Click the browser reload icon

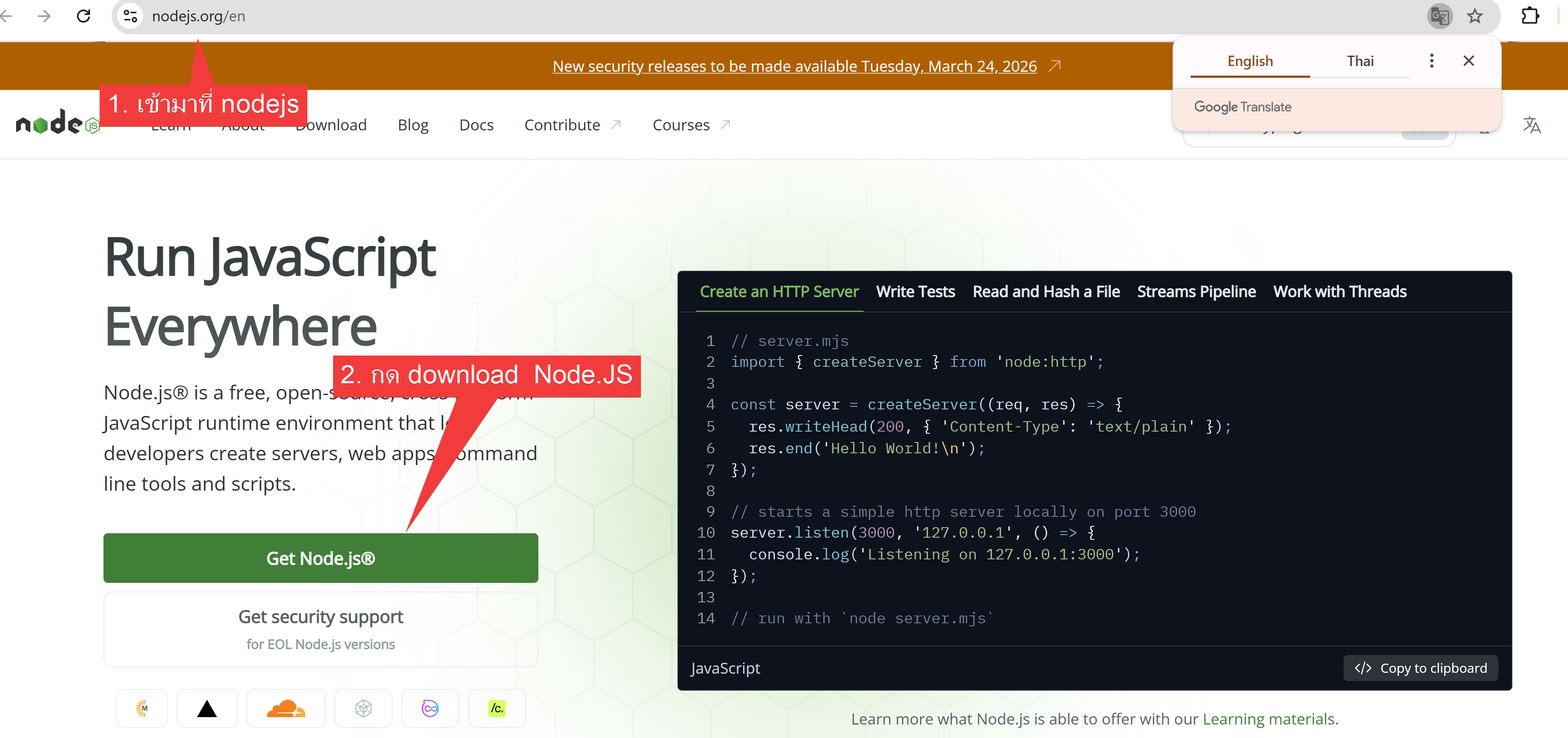click(83, 17)
